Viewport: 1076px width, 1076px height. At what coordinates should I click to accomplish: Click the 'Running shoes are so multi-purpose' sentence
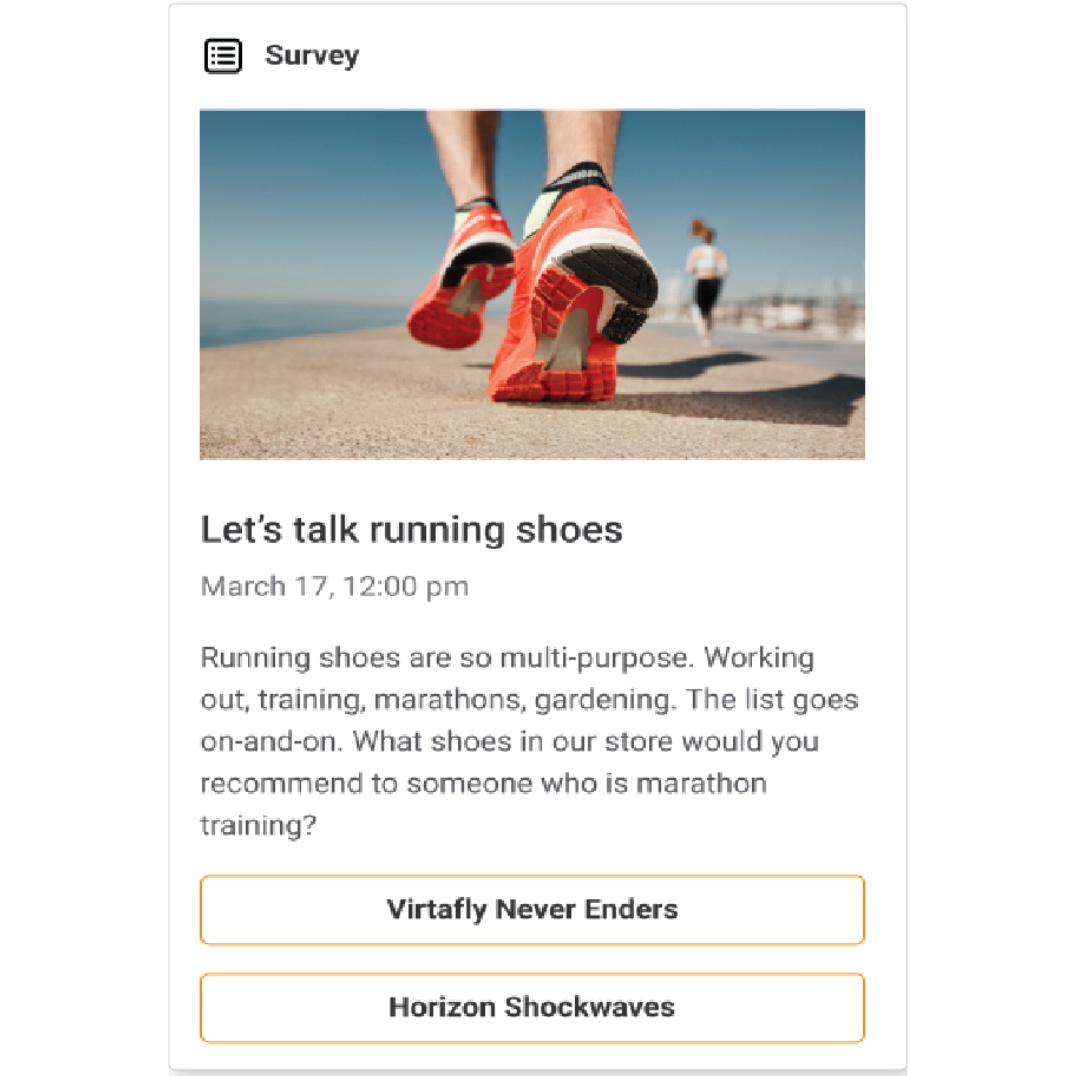[447, 657]
